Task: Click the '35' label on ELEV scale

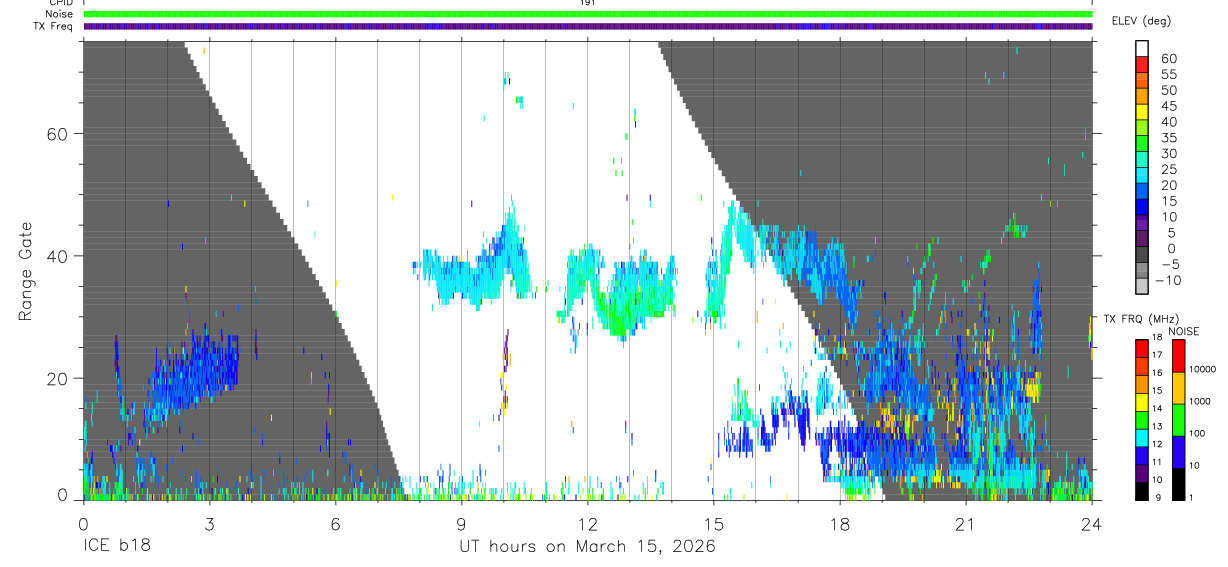Action: click(1168, 138)
